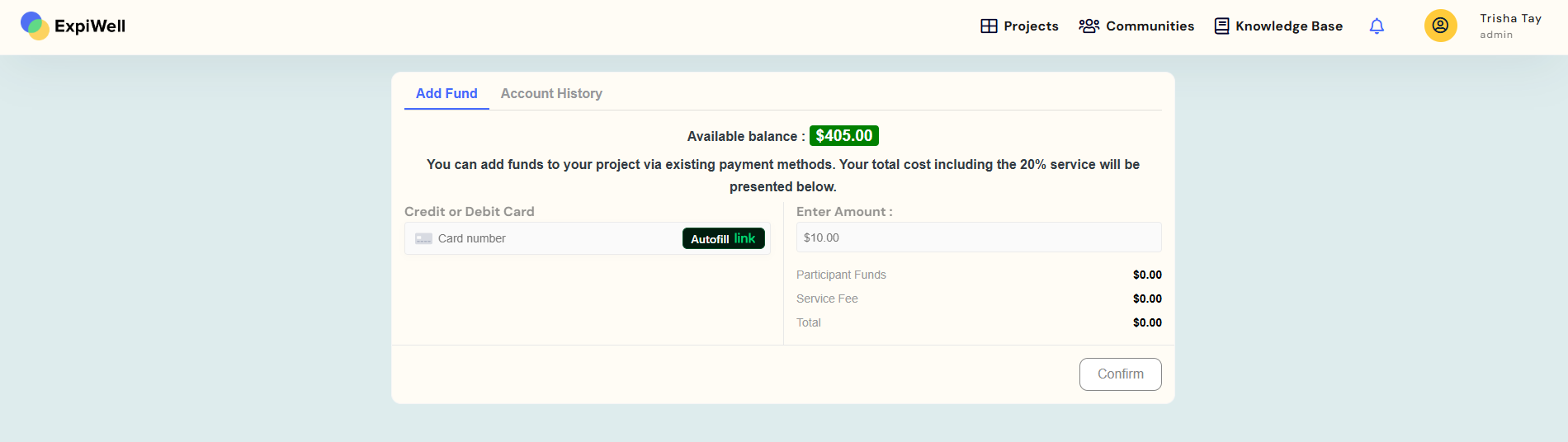Image resolution: width=1568 pixels, height=442 pixels.
Task: Open notifications bell
Action: 1377,26
